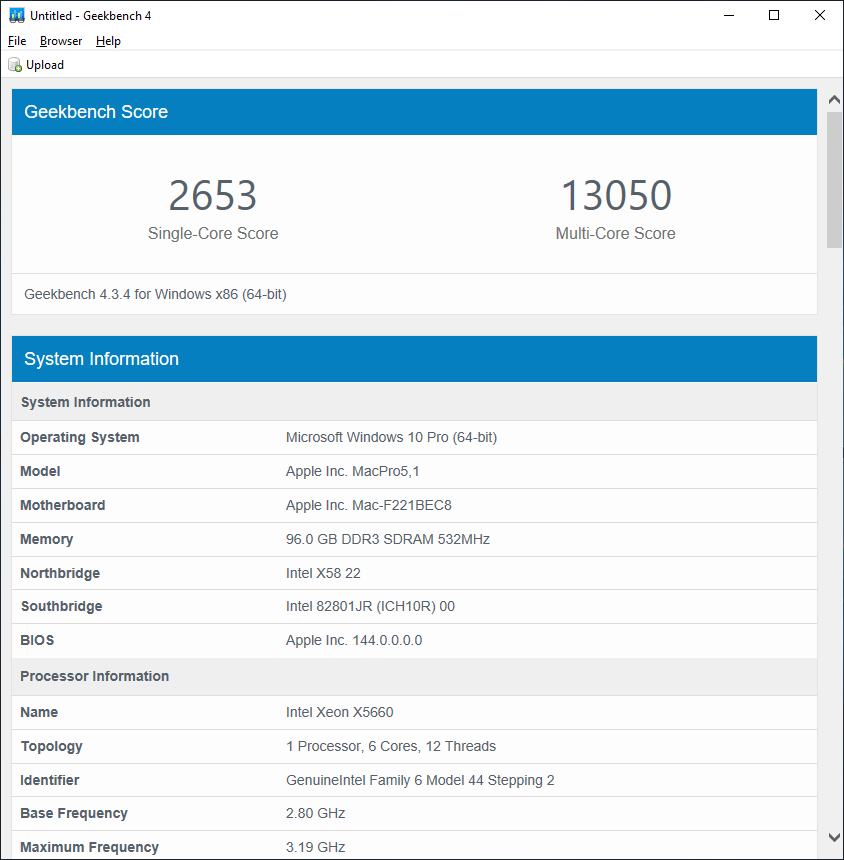Select the Single-Core Score value 2653
This screenshot has width=844, height=860.
pyautogui.click(x=213, y=196)
